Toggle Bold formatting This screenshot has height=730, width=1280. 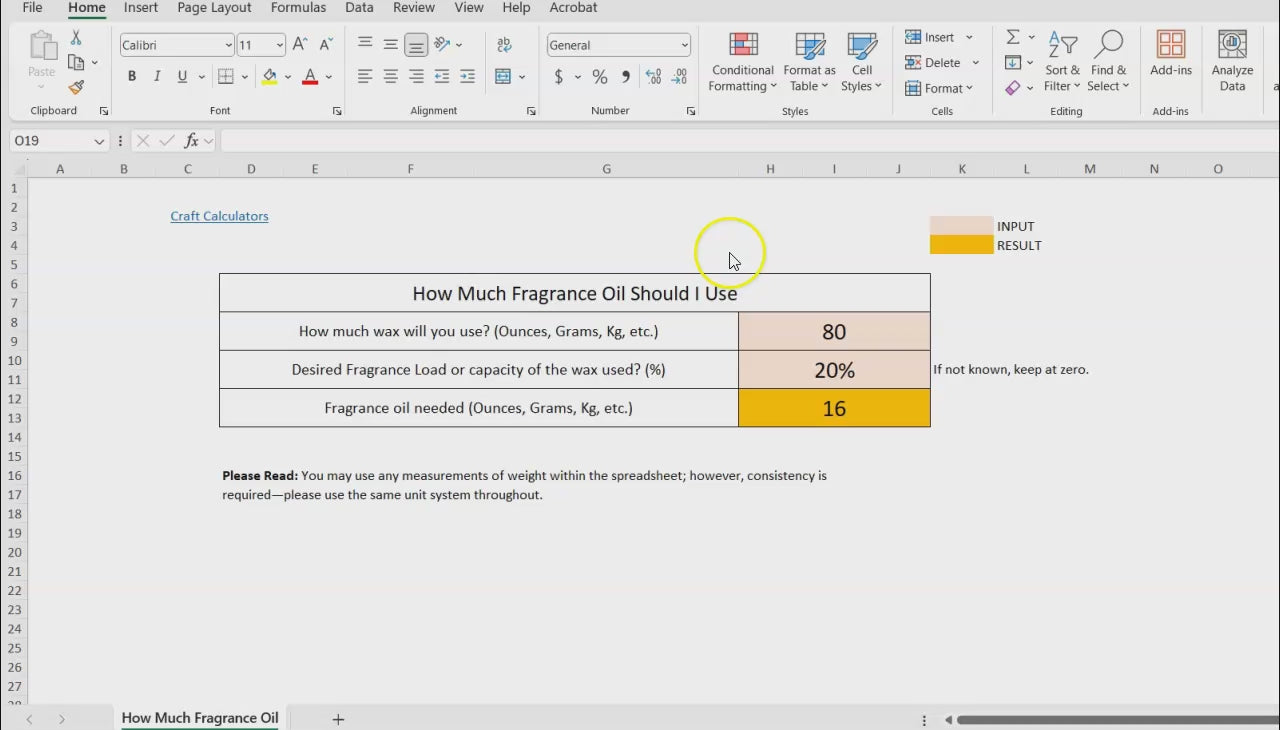132,77
